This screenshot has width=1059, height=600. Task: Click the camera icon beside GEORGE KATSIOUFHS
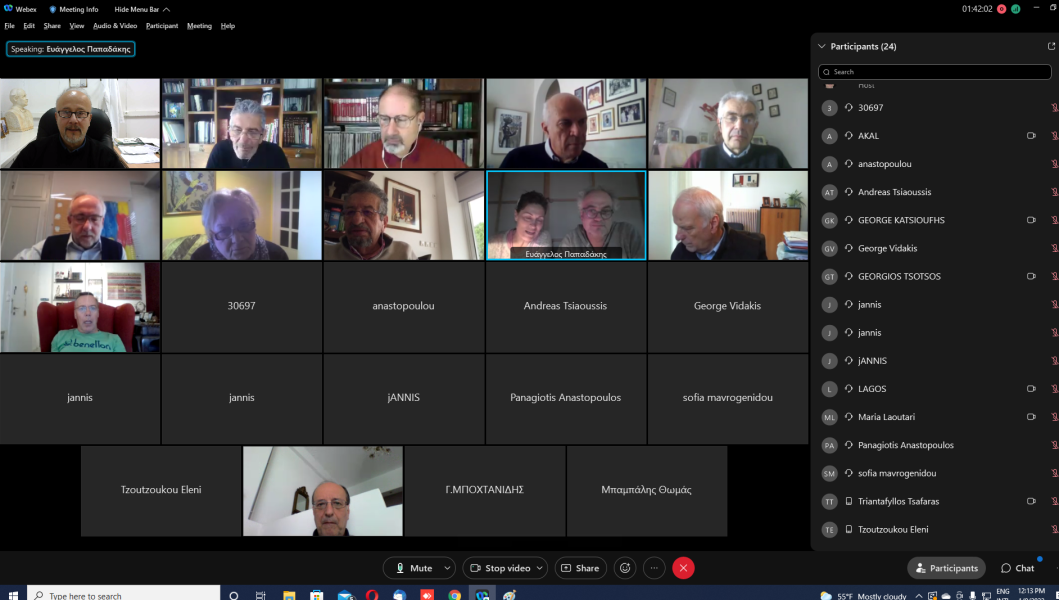coord(1031,220)
